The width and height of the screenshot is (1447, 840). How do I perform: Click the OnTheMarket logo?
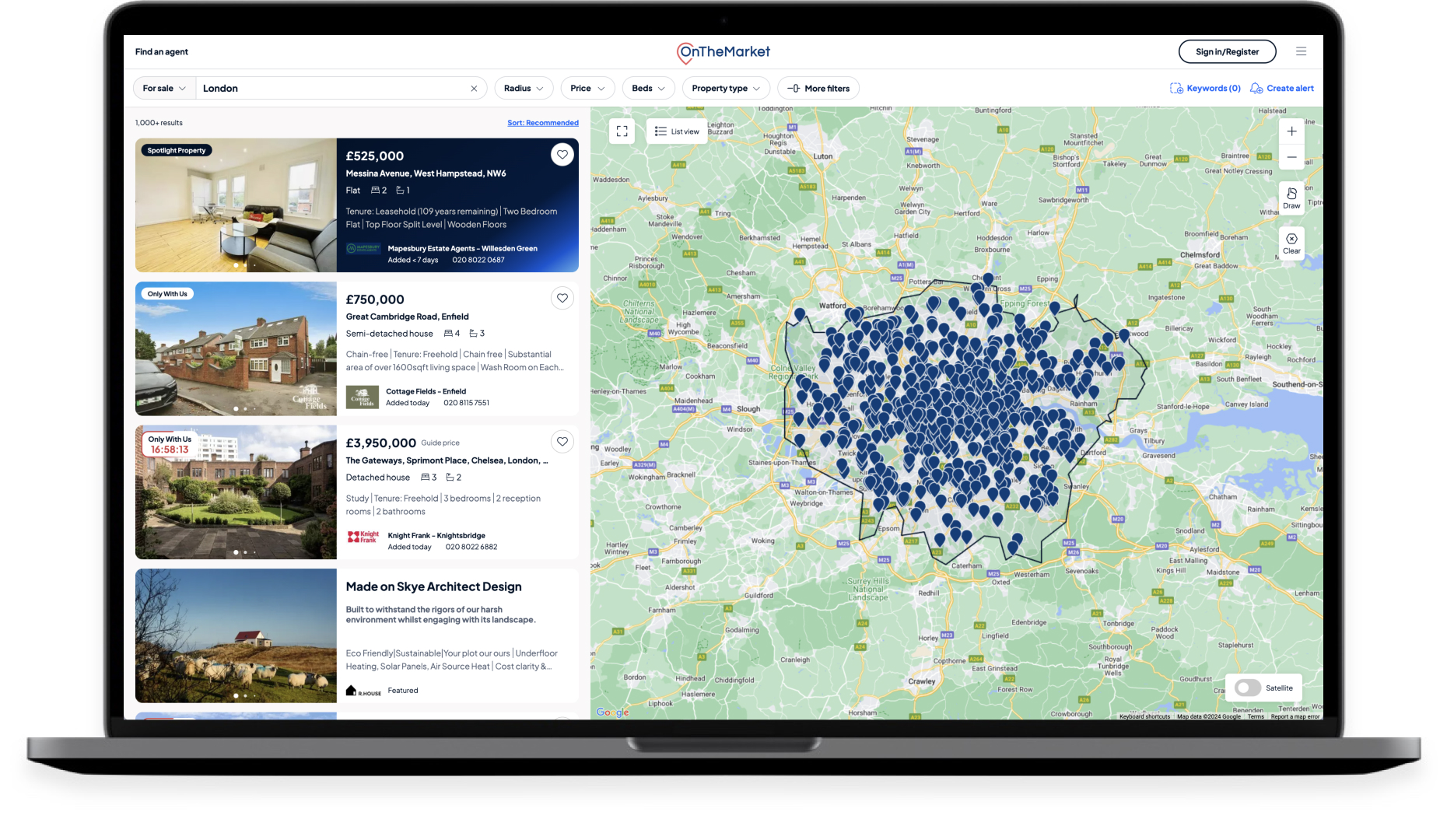tap(723, 52)
